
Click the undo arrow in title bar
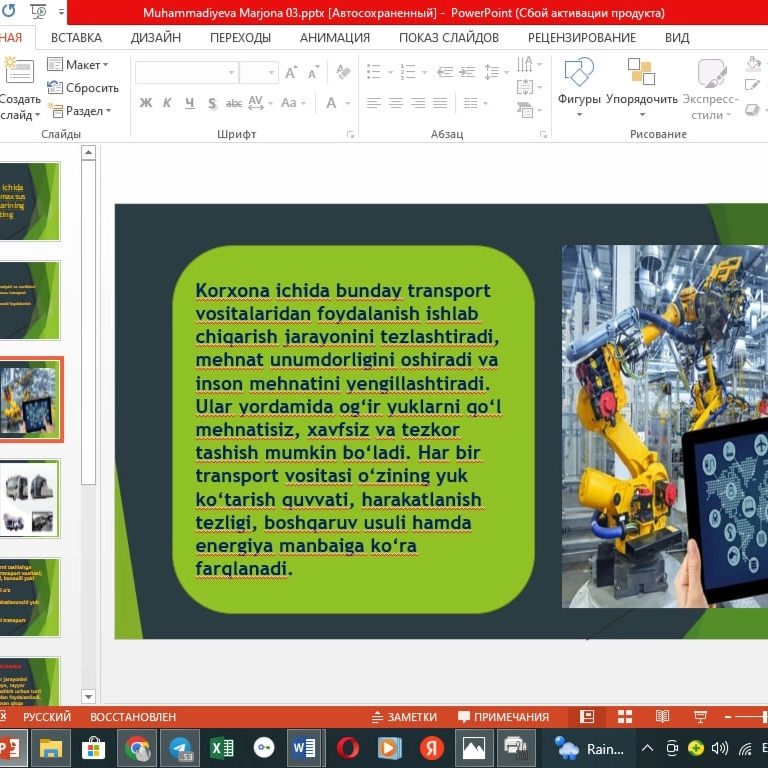pos(8,12)
